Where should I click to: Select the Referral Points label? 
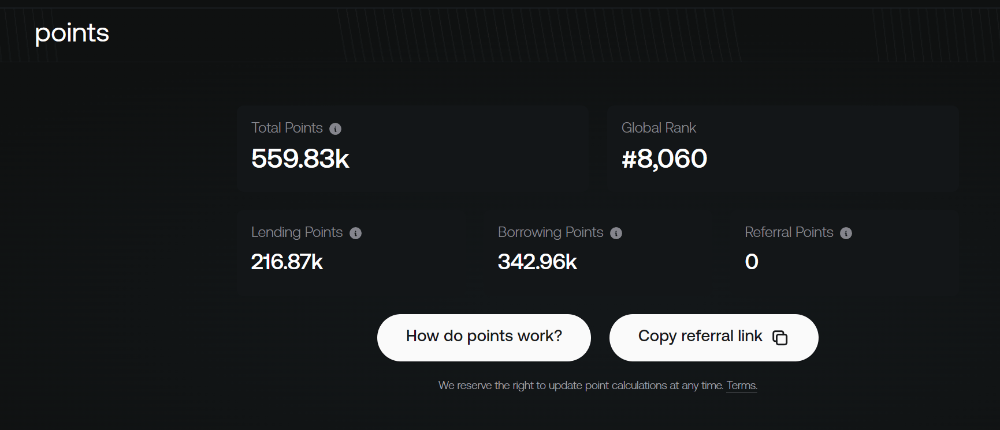[789, 232]
